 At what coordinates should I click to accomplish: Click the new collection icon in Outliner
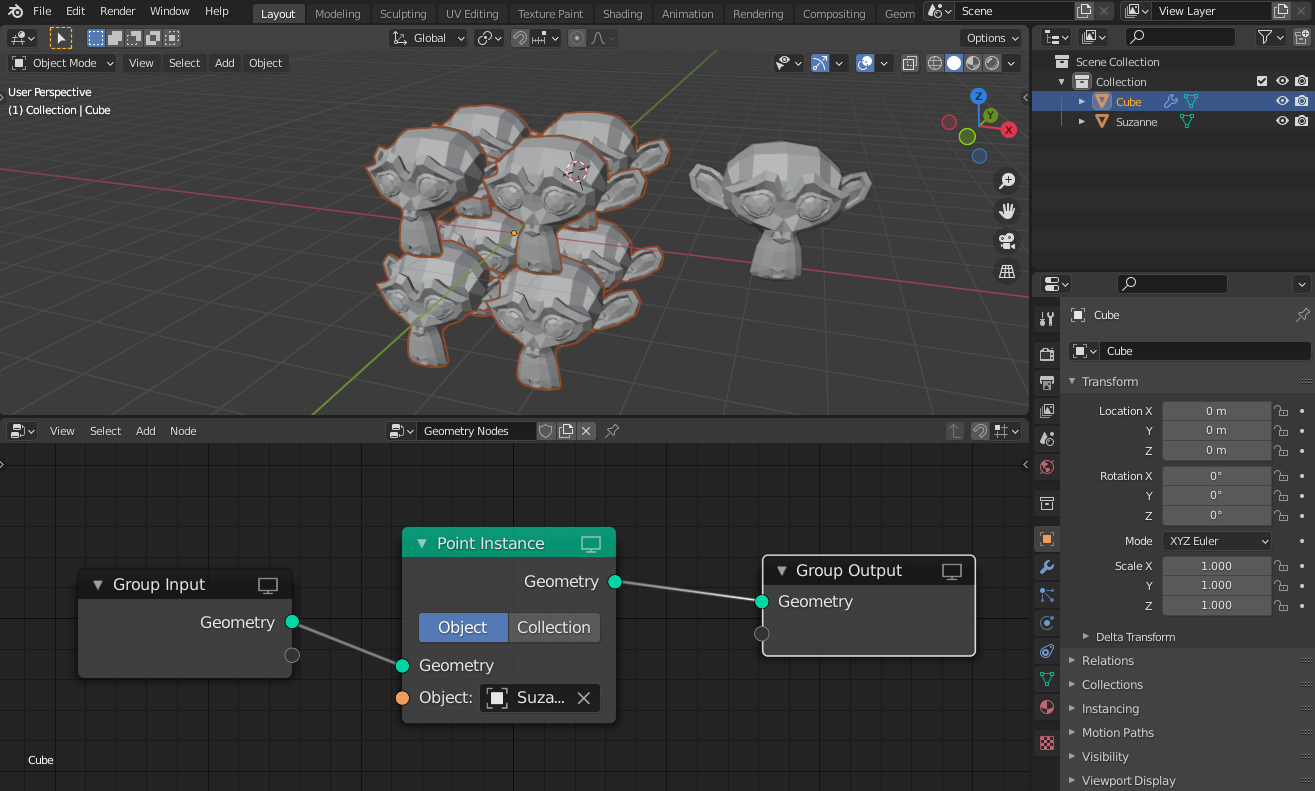[1301, 37]
